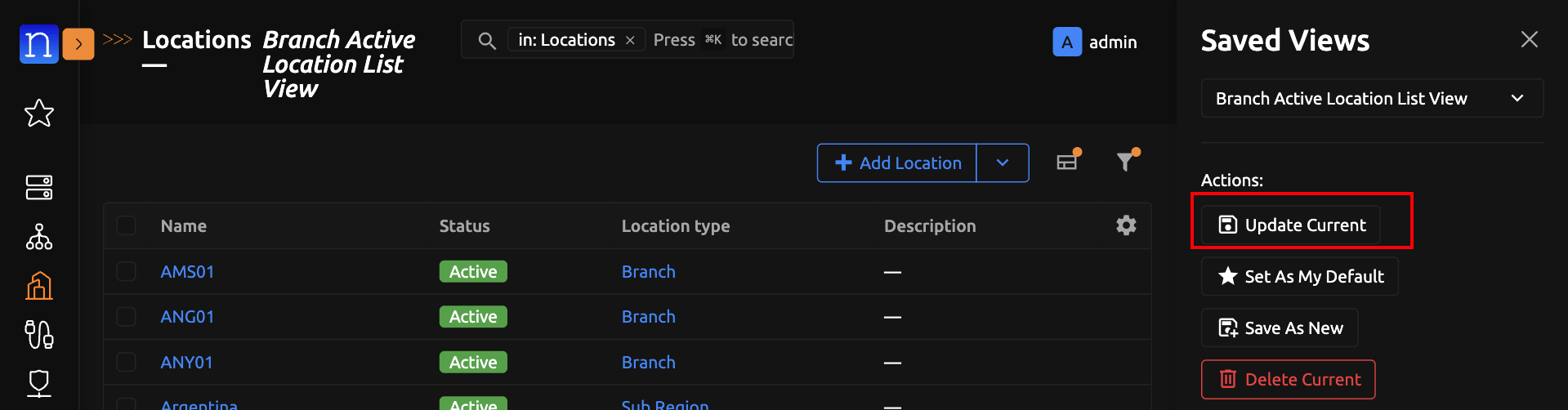Open the Branch Active Location List View dropdown
The height and width of the screenshot is (410, 1568).
(1371, 98)
